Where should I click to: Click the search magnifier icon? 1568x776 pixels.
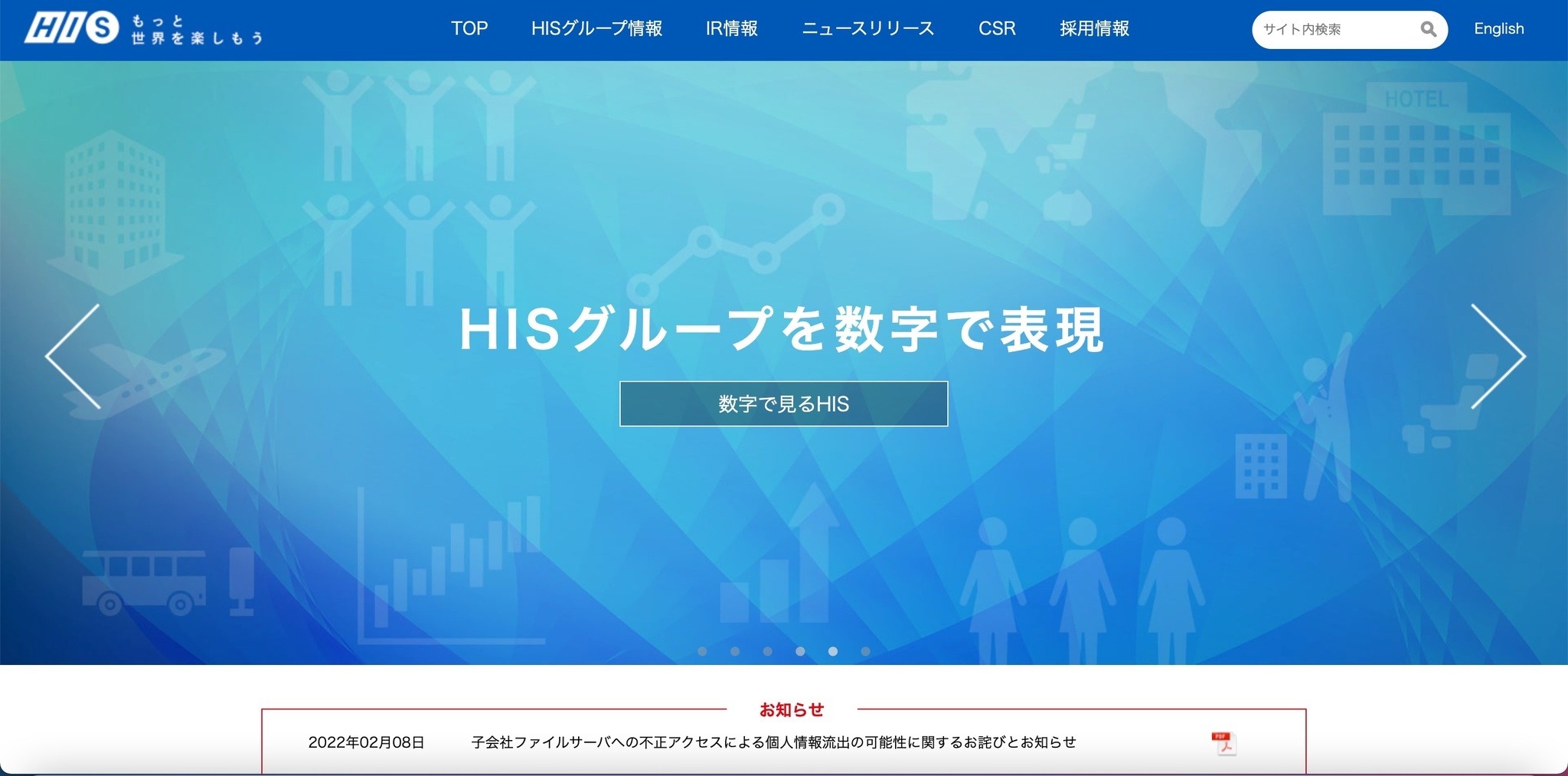point(1428,29)
